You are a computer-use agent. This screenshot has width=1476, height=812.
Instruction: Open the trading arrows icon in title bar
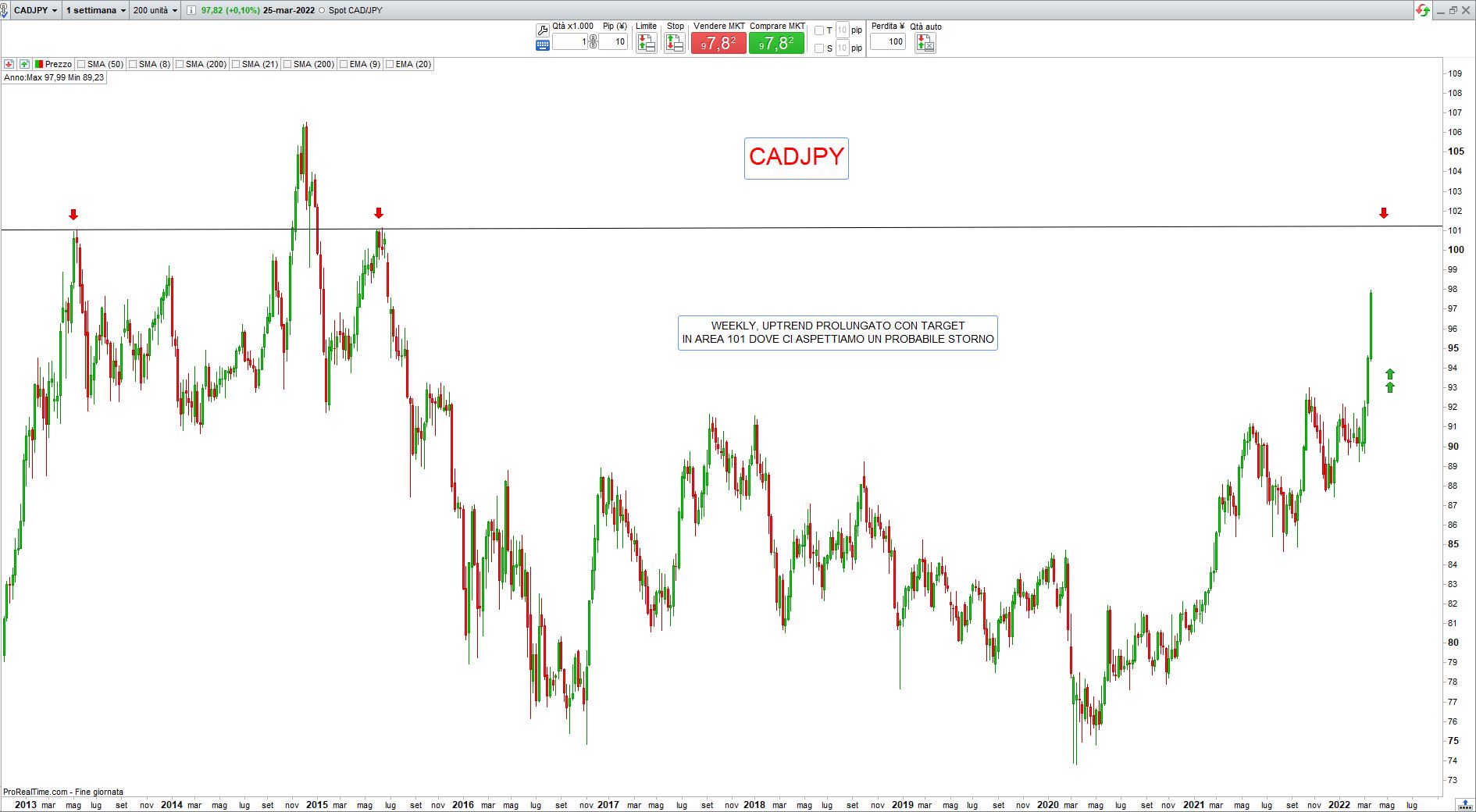click(1423, 10)
